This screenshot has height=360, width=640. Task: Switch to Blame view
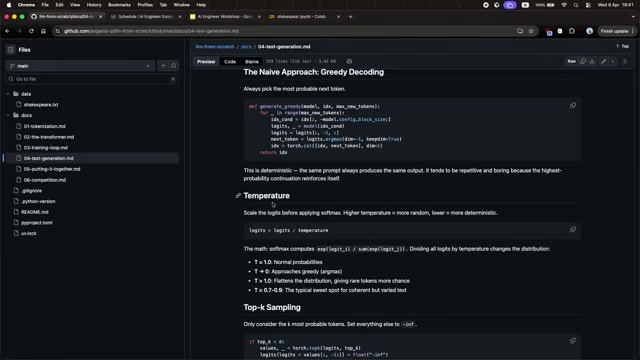251,62
